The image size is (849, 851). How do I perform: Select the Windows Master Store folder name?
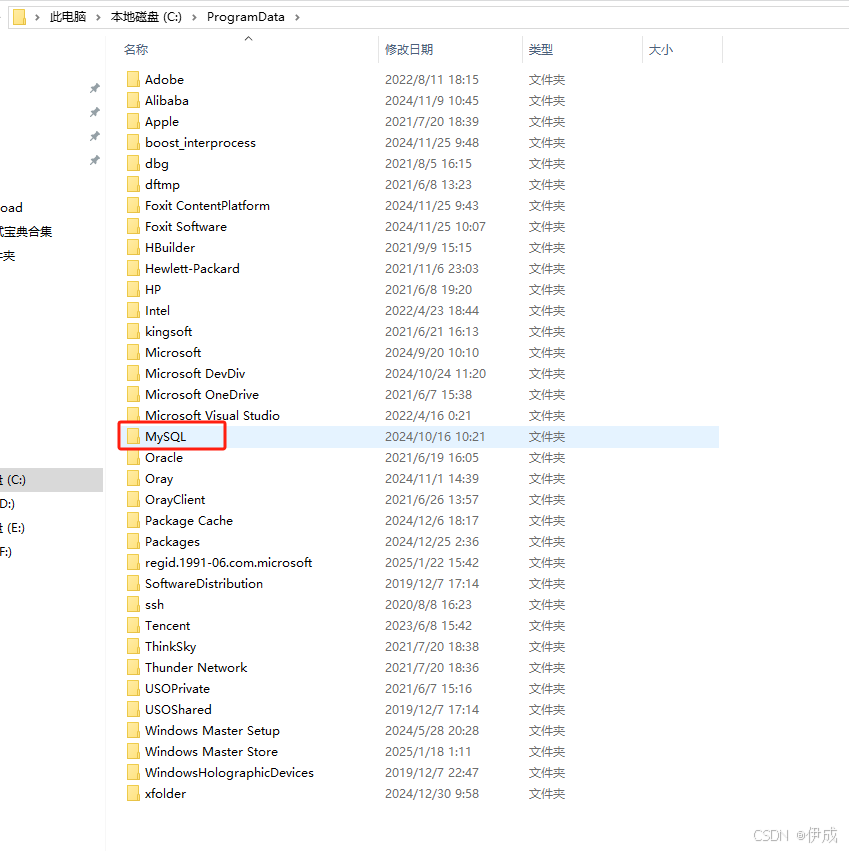tap(211, 752)
